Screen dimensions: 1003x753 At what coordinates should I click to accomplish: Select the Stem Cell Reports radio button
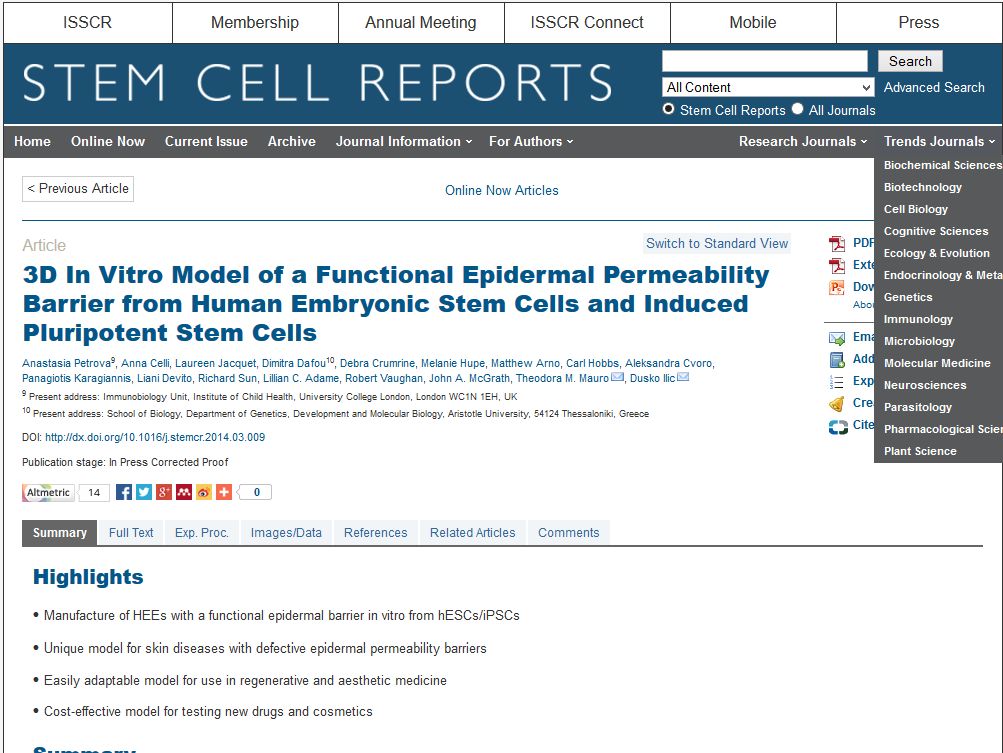[669, 109]
